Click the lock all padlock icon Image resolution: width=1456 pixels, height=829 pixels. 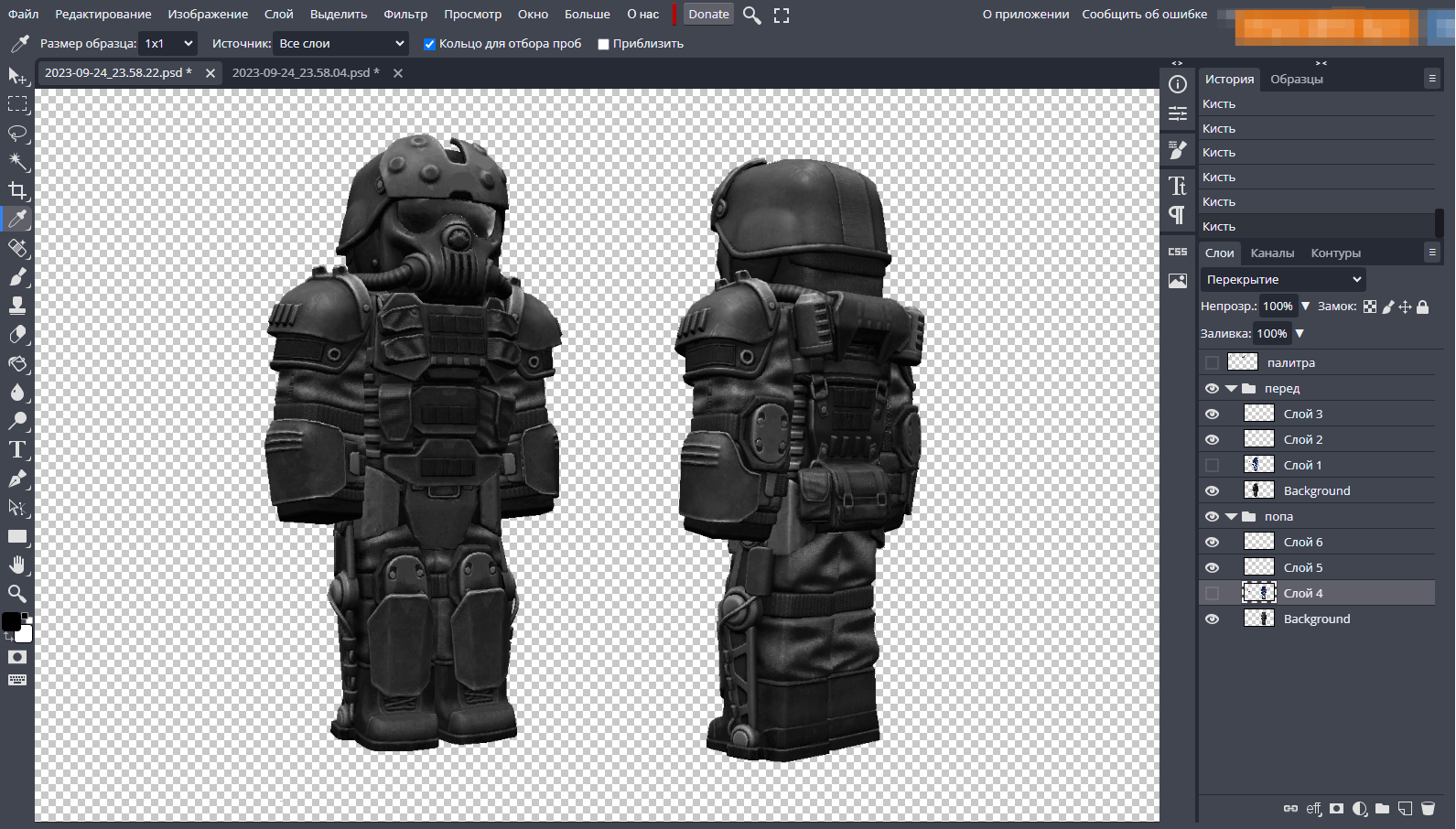tap(1422, 307)
